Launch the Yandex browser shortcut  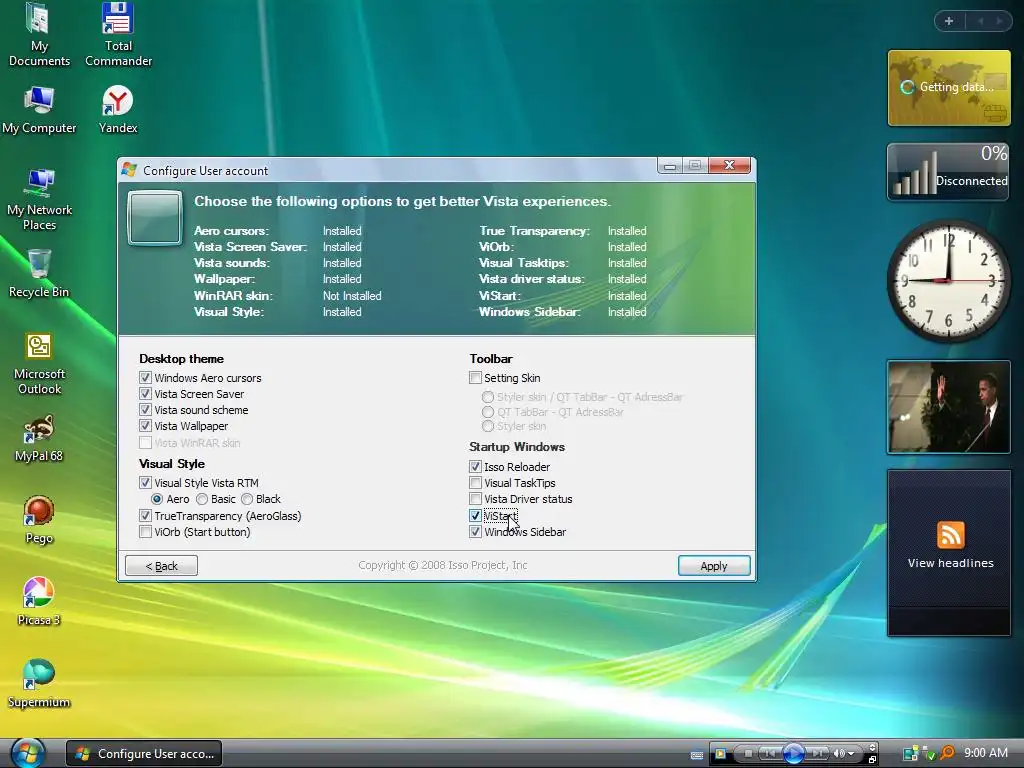(x=118, y=110)
